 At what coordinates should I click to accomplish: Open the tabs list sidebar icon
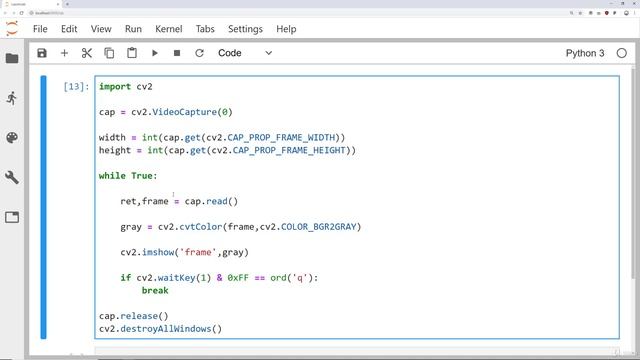pos(12,217)
